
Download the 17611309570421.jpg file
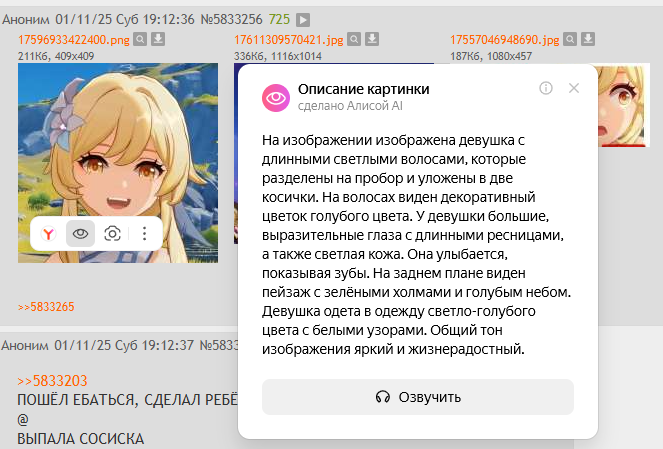(x=372, y=39)
